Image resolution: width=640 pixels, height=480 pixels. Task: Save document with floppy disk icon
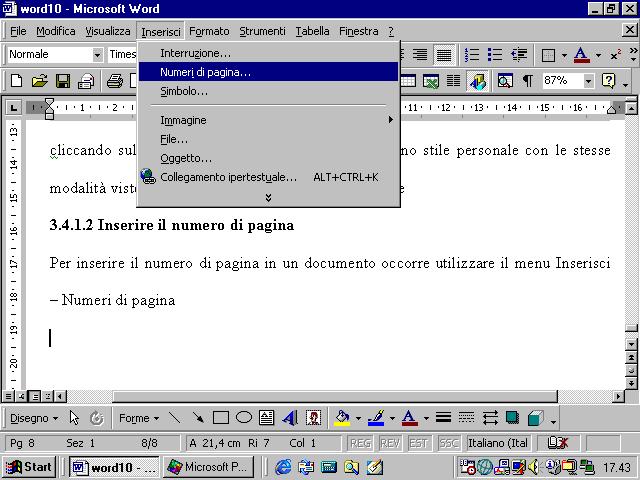tap(63, 81)
